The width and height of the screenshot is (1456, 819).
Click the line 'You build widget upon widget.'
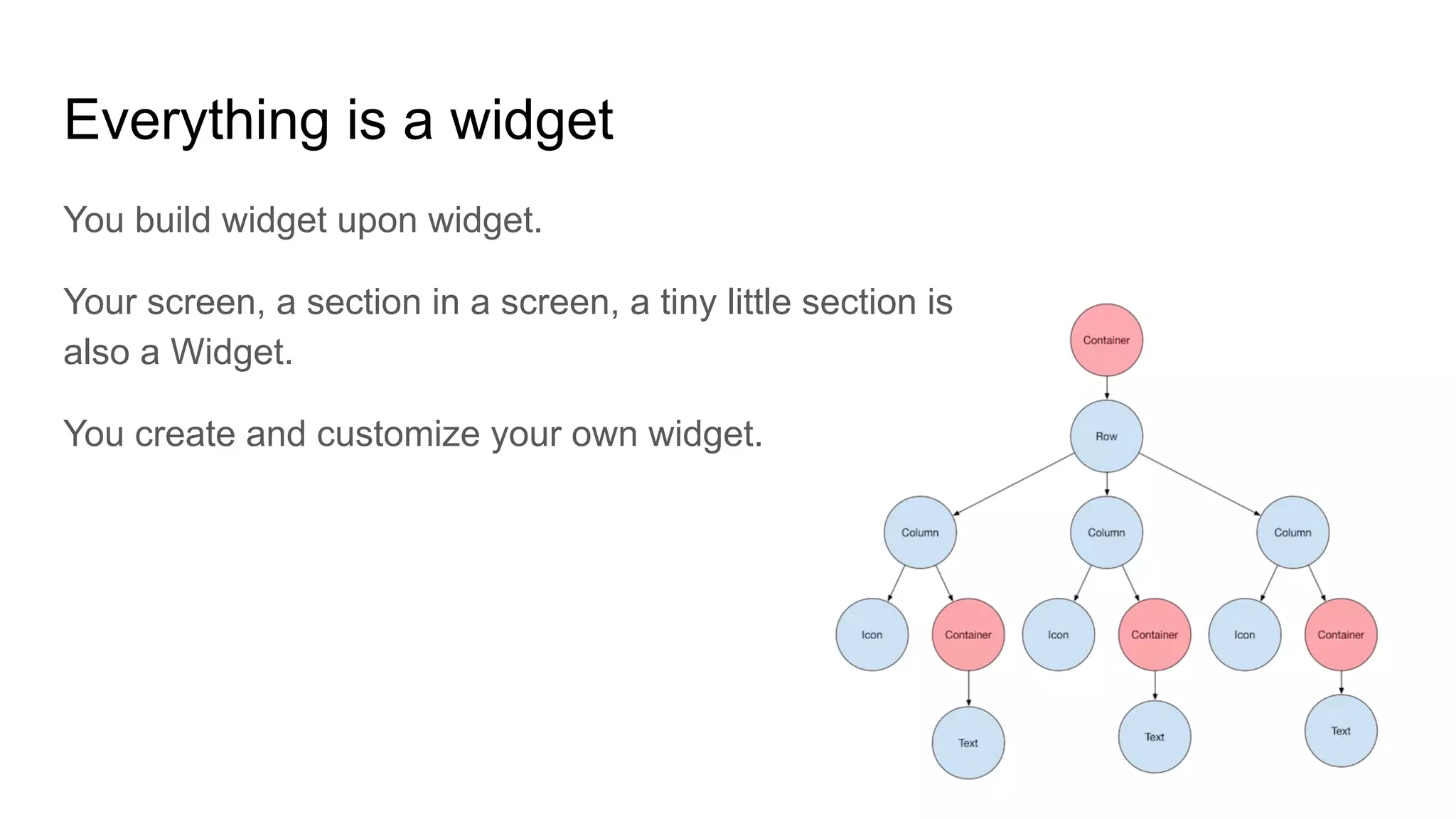(303, 220)
